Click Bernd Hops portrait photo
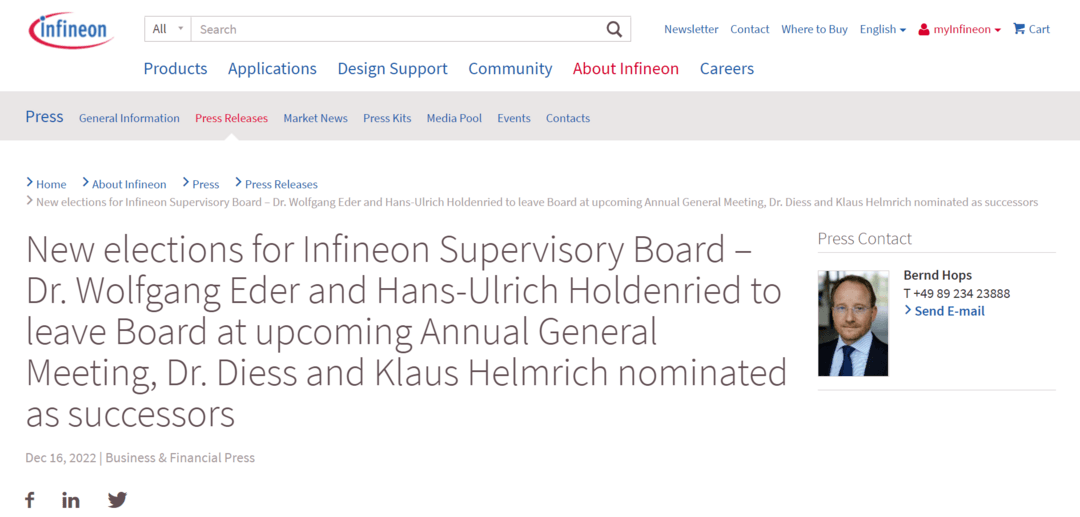The image size is (1080, 517). click(853, 324)
